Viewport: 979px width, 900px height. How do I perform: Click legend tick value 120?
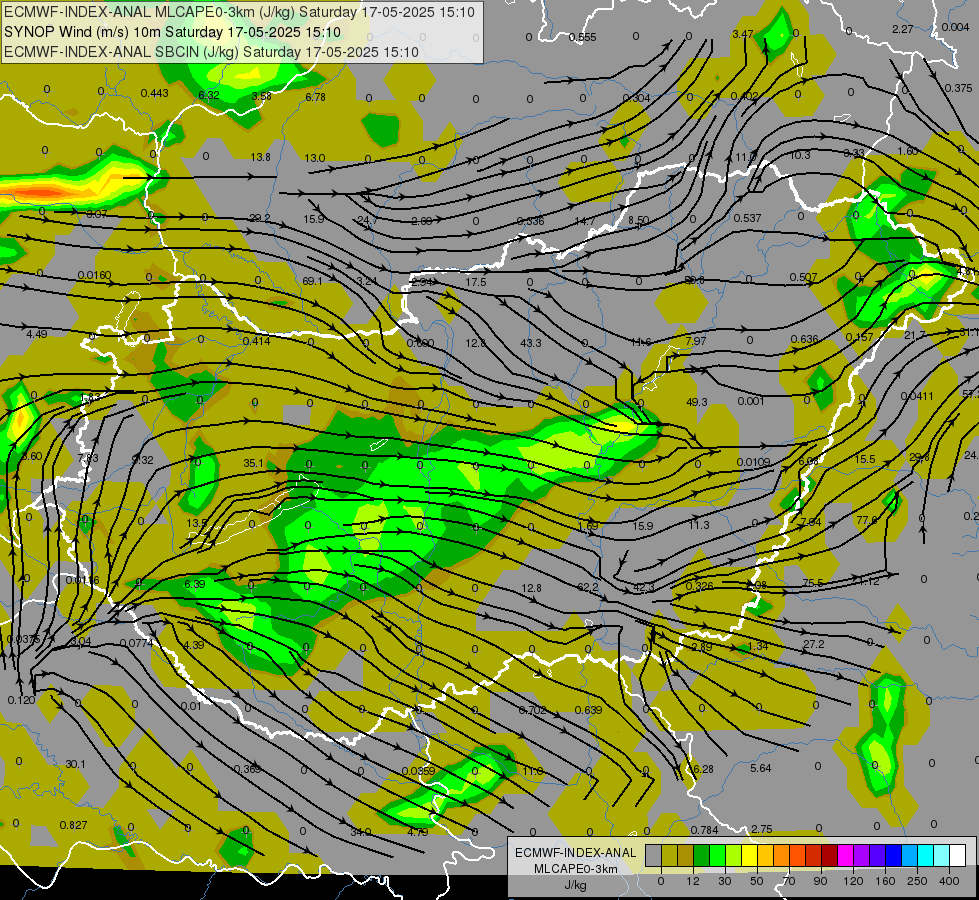click(853, 881)
